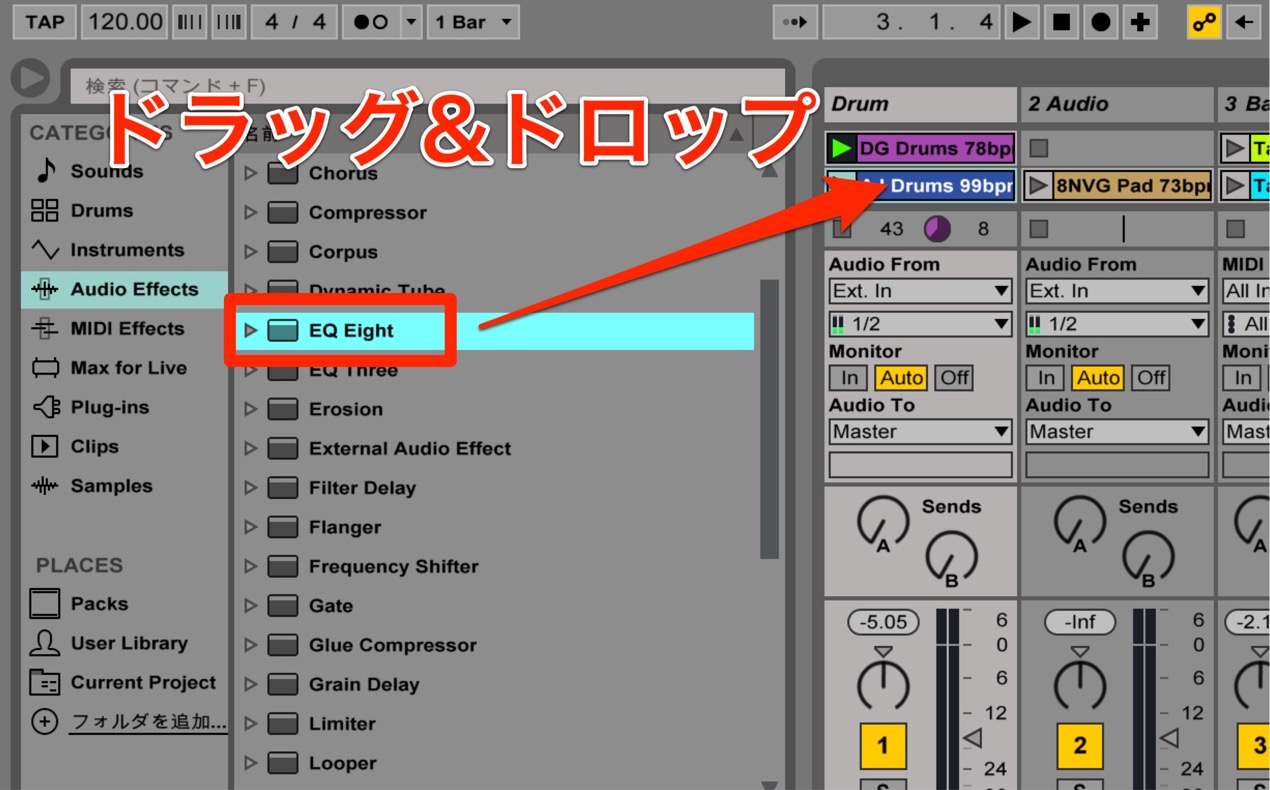Open Packs in Places
Image resolution: width=1270 pixels, height=790 pixels.
(99, 604)
